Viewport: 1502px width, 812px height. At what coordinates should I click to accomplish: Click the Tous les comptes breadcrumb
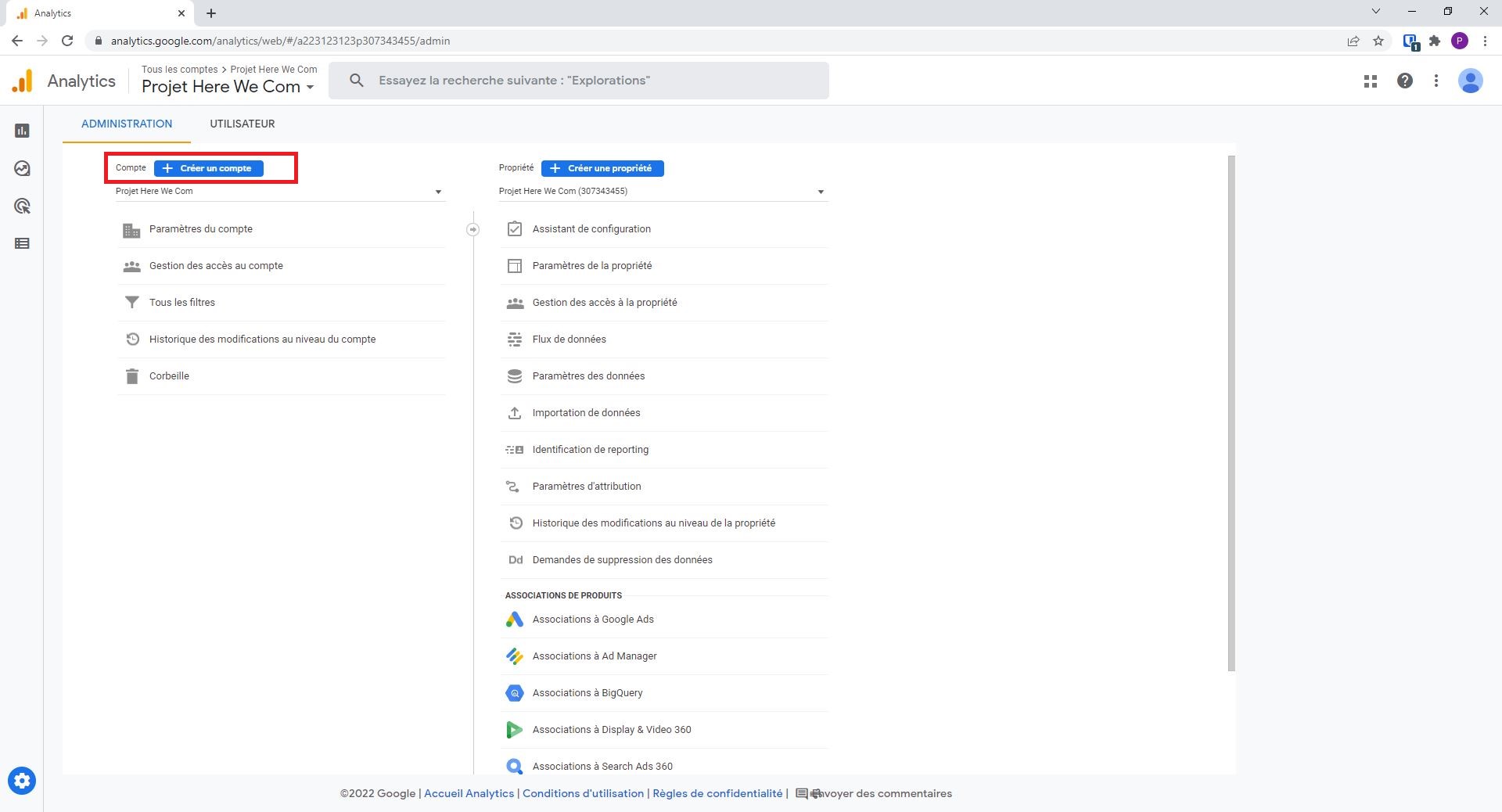pos(179,70)
